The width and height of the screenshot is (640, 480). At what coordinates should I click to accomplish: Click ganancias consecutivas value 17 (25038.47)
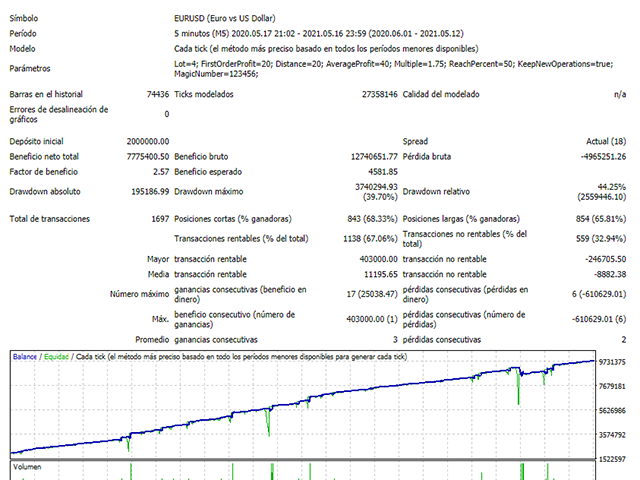tap(372, 294)
